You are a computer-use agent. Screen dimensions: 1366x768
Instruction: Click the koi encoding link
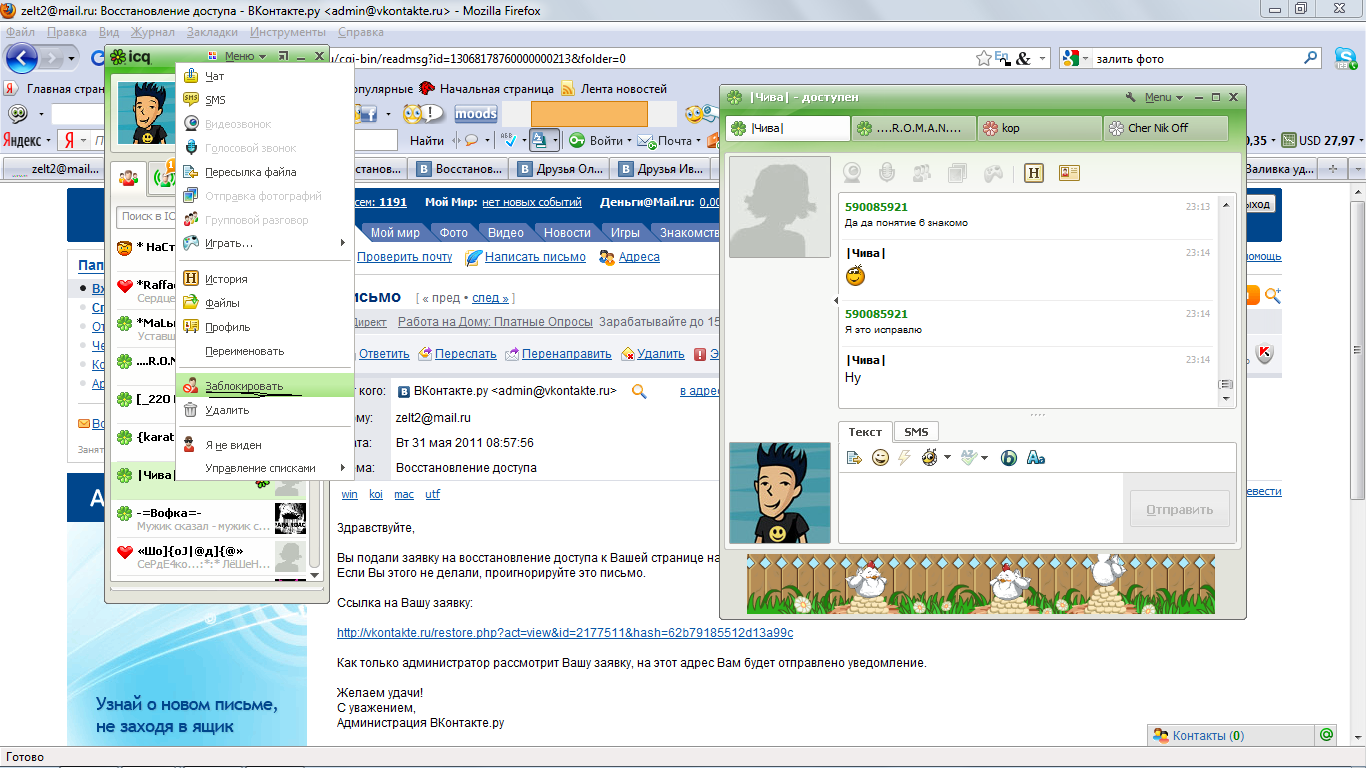(x=376, y=494)
